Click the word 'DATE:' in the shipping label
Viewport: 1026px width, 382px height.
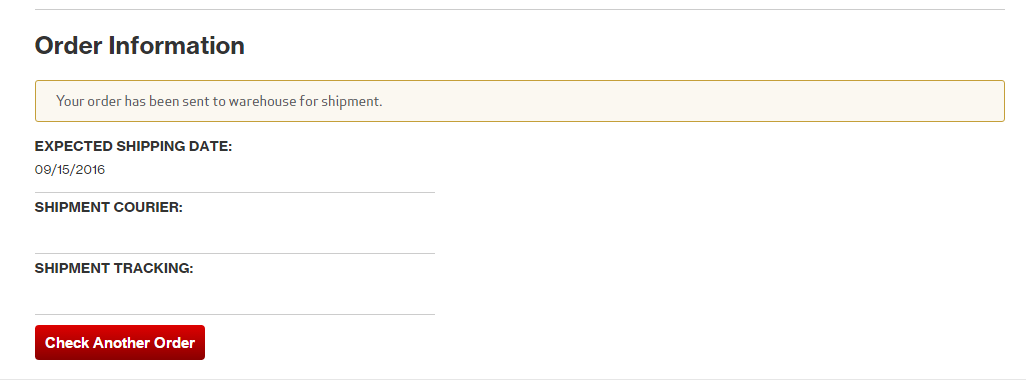tap(211, 147)
